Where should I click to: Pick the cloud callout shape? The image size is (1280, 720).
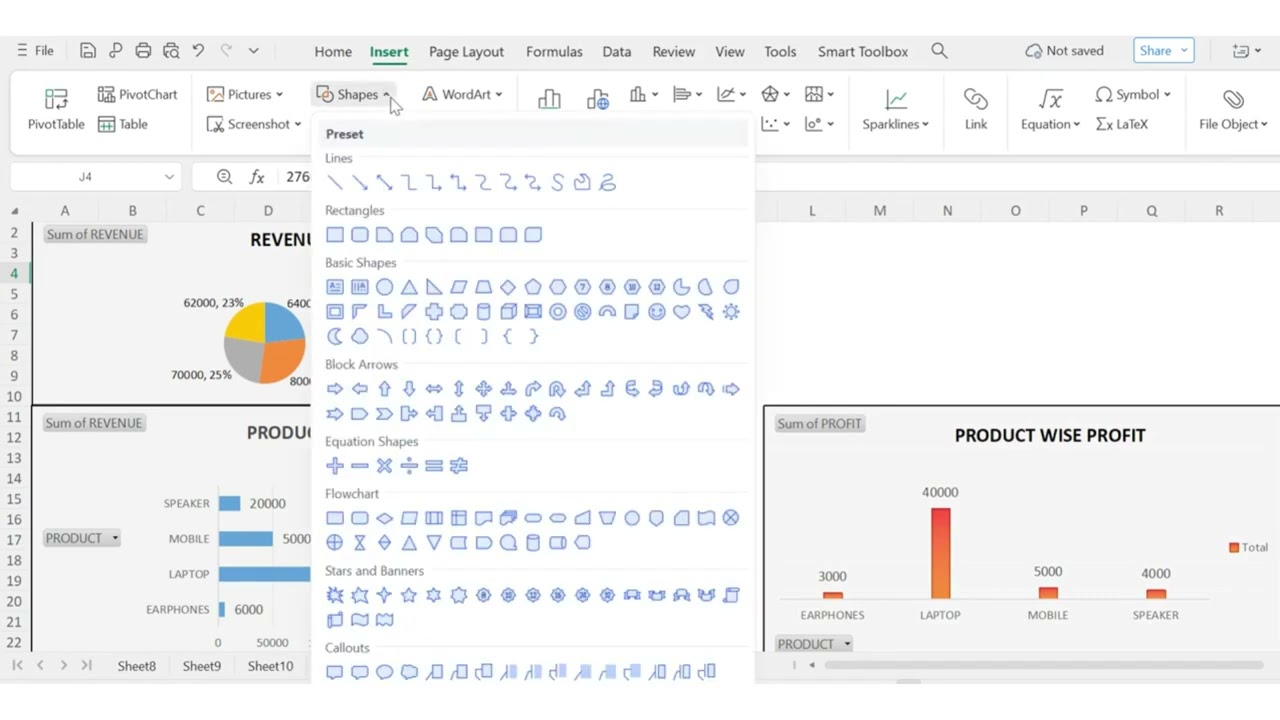click(x=409, y=672)
